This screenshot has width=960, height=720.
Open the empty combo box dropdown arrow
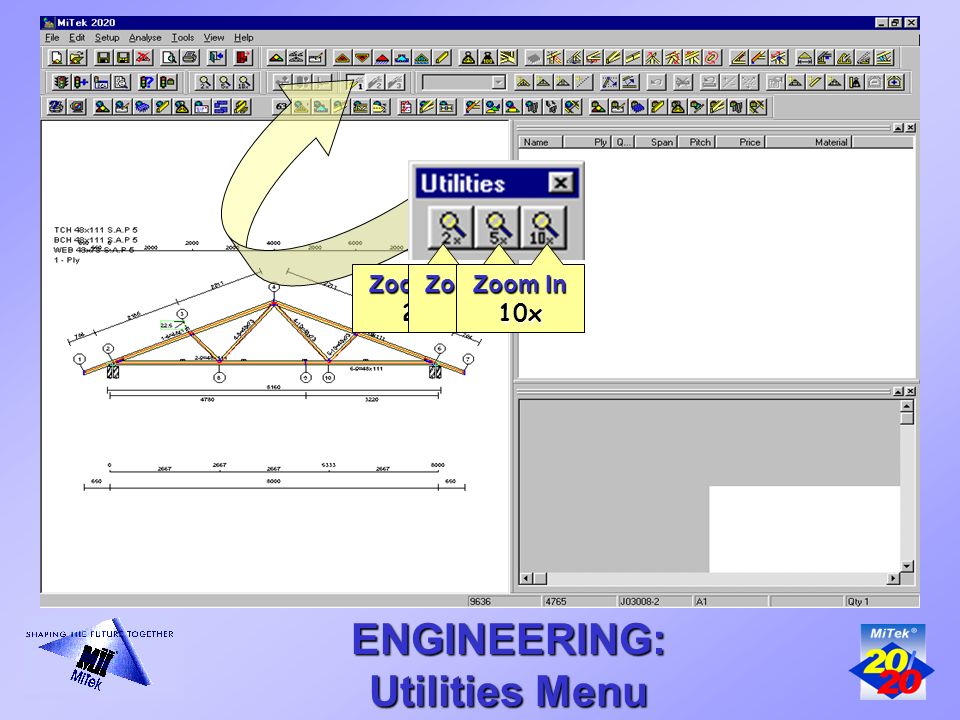click(x=499, y=82)
